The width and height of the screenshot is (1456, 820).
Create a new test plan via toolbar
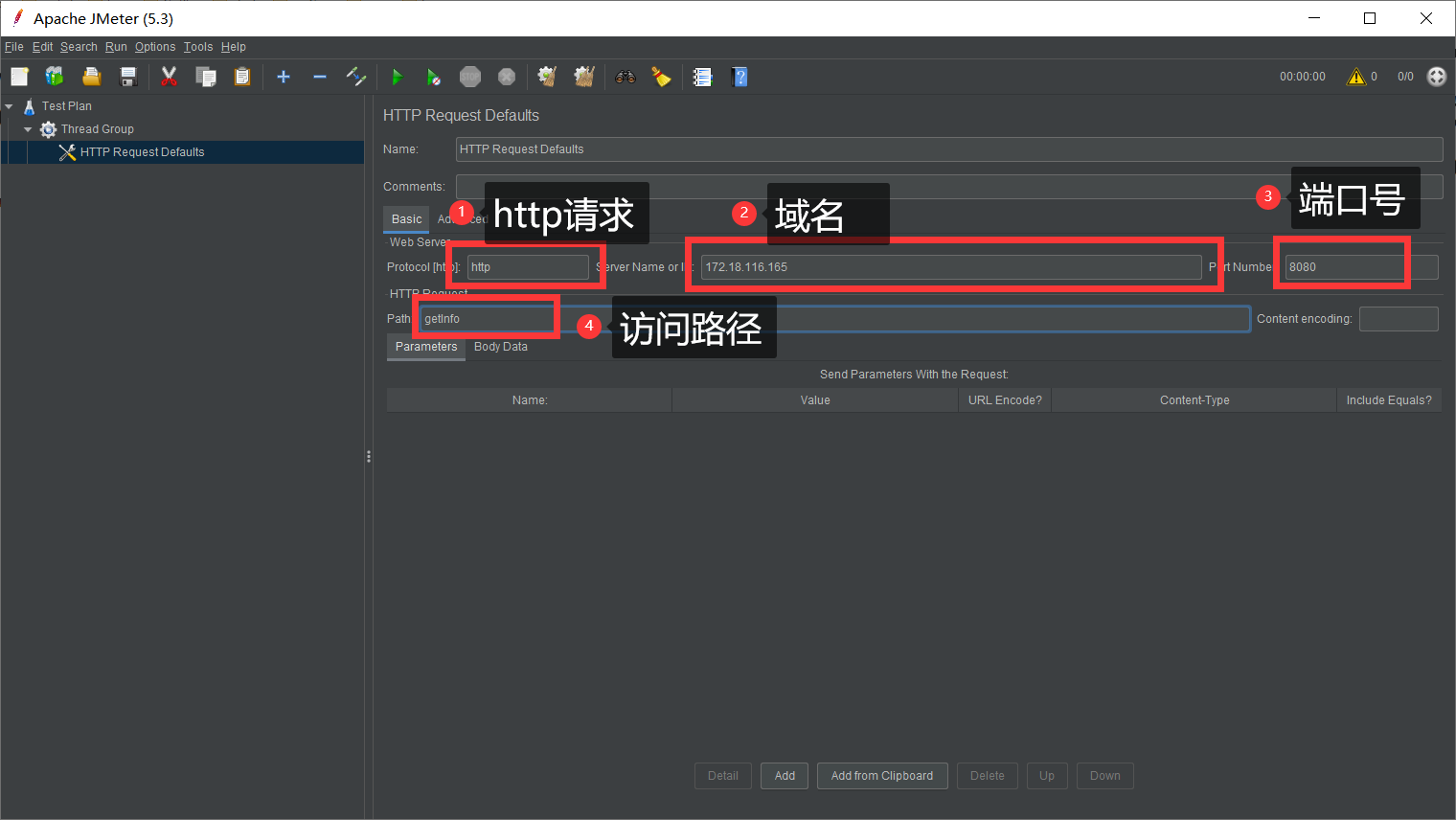tap(19, 77)
